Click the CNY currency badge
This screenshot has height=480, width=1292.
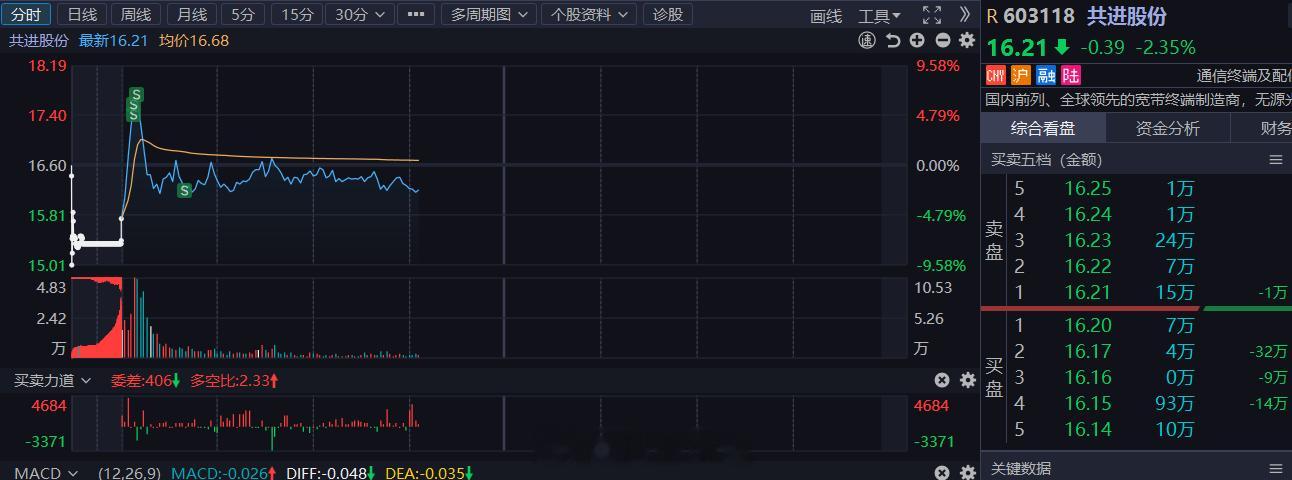995,75
